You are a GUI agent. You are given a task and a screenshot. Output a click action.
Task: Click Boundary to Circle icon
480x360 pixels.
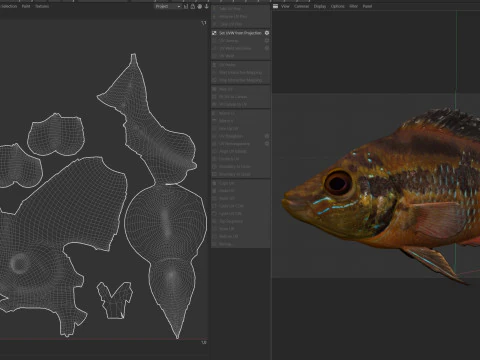pos(214,166)
